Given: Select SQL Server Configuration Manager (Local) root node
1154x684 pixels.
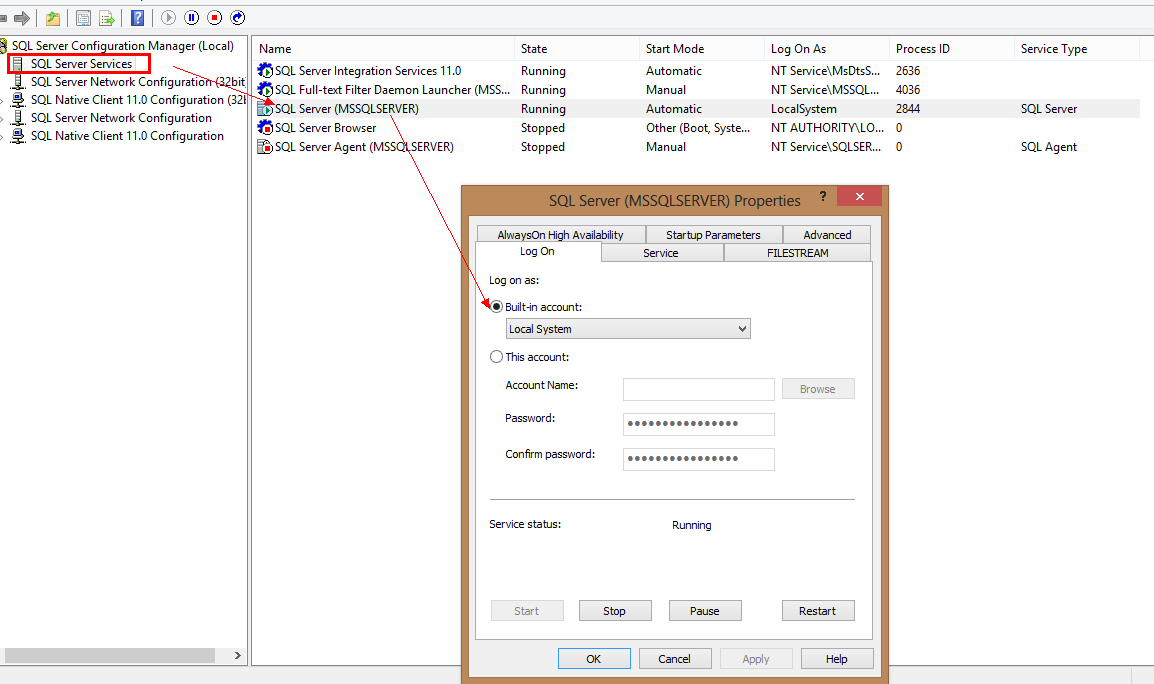Looking at the screenshot, I should pyautogui.click(x=122, y=46).
